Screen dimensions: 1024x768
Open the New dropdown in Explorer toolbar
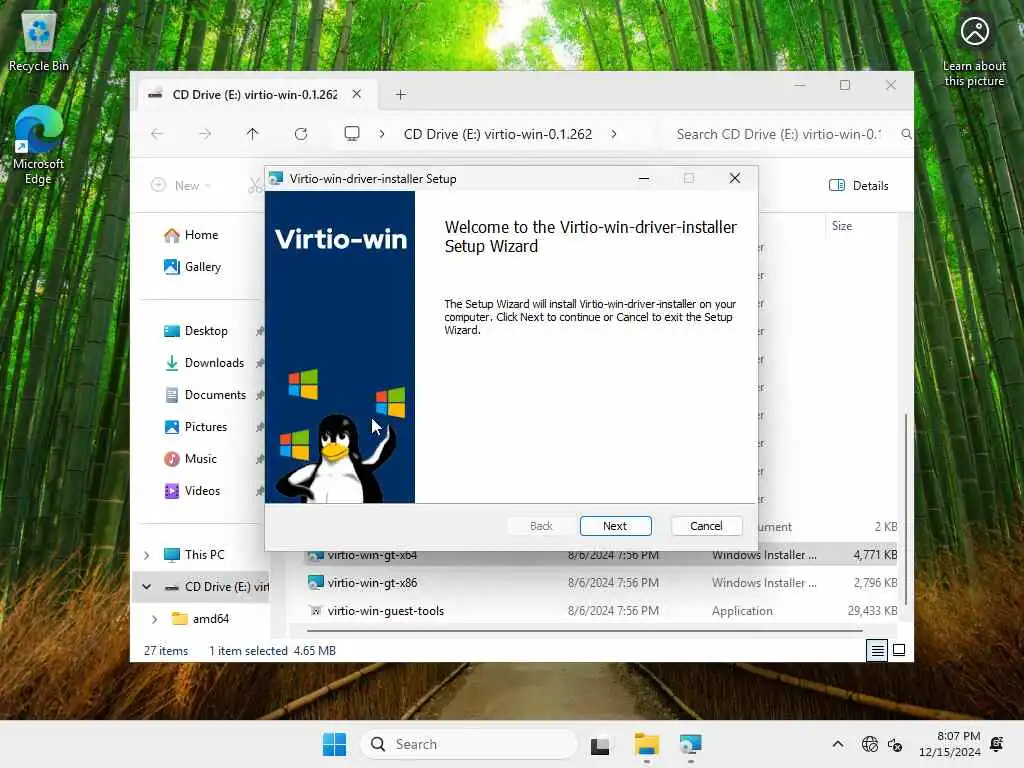[x=182, y=185]
